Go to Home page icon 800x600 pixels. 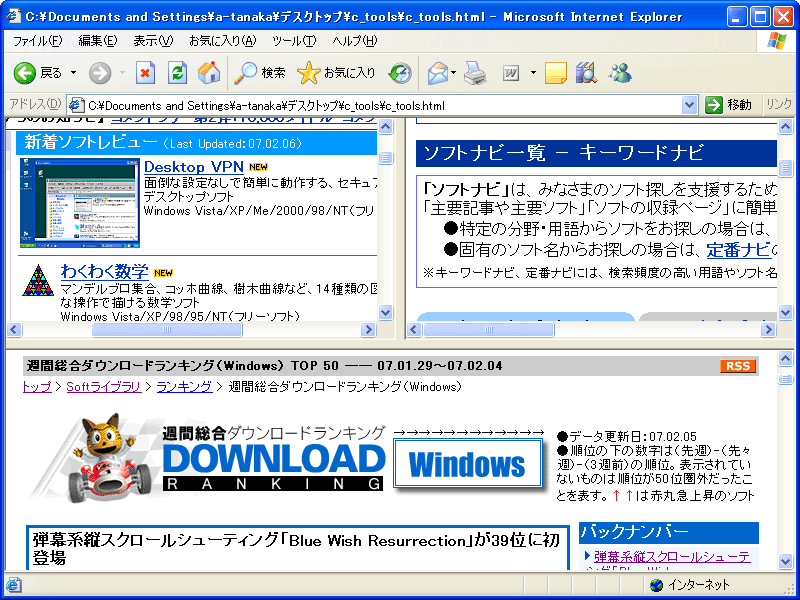tap(209, 73)
